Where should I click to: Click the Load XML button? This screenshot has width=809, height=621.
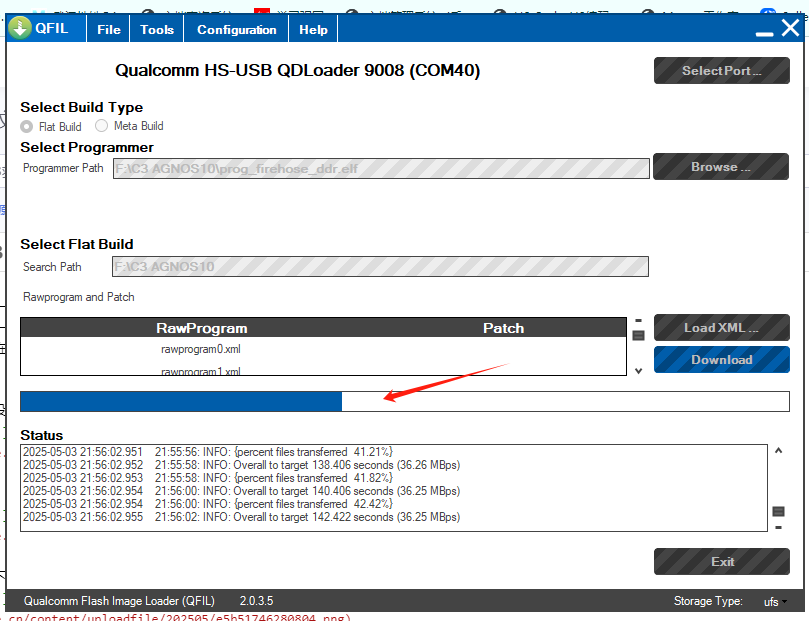click(x=721, y=328)
